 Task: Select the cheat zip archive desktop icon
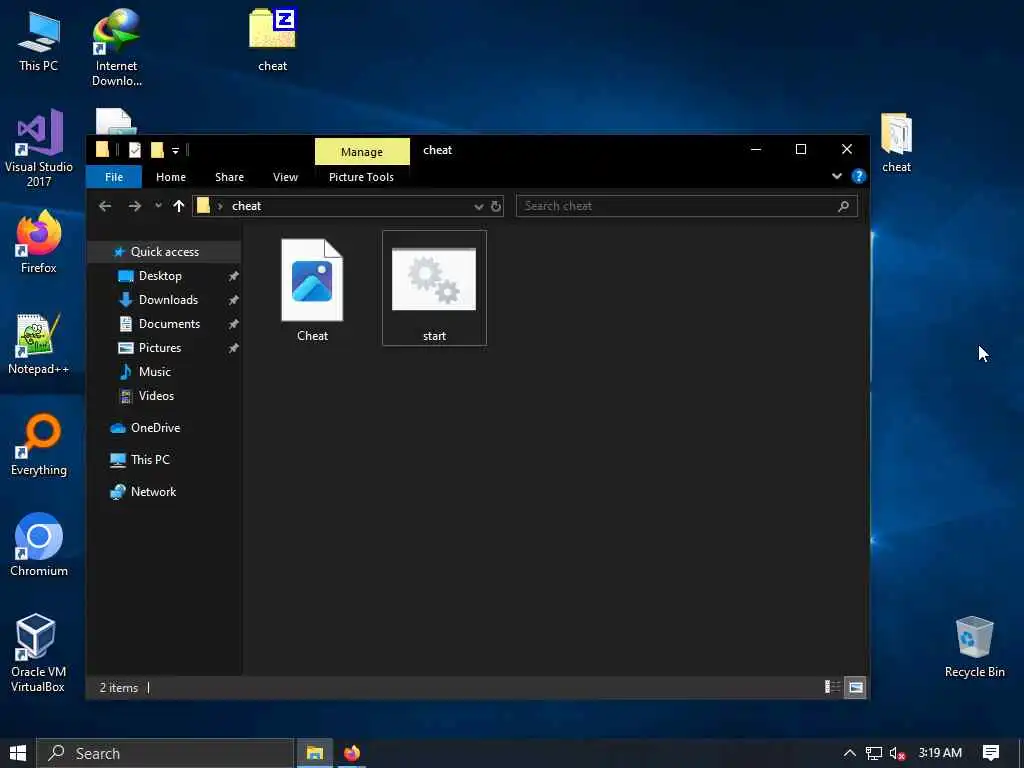[x=272, y=40]
